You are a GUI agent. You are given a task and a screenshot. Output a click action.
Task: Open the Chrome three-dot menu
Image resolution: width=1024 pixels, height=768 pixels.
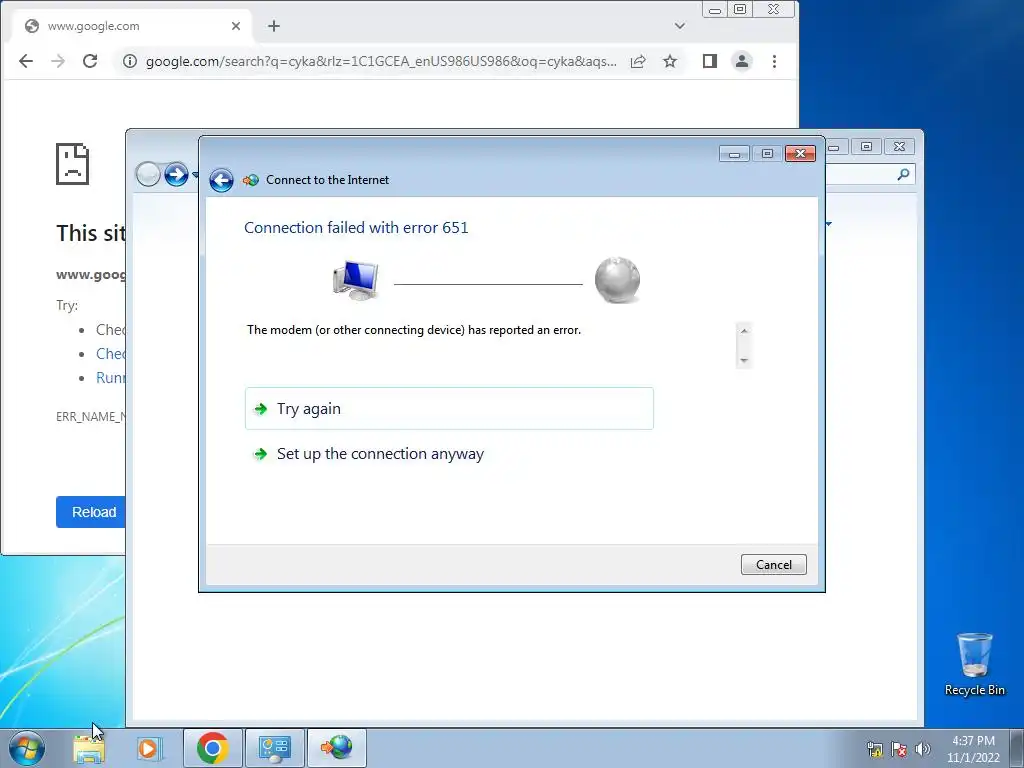tap(774, 61)
